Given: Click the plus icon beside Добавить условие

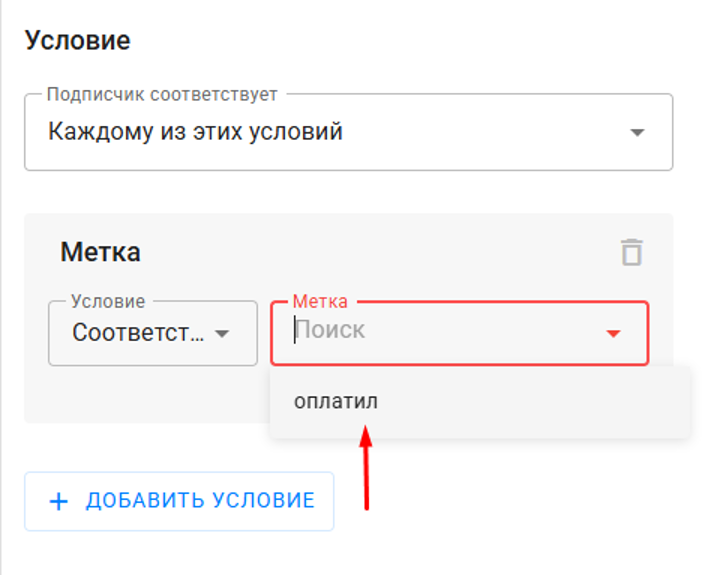Looking at the screenshot, I should (x=59, y=501).
